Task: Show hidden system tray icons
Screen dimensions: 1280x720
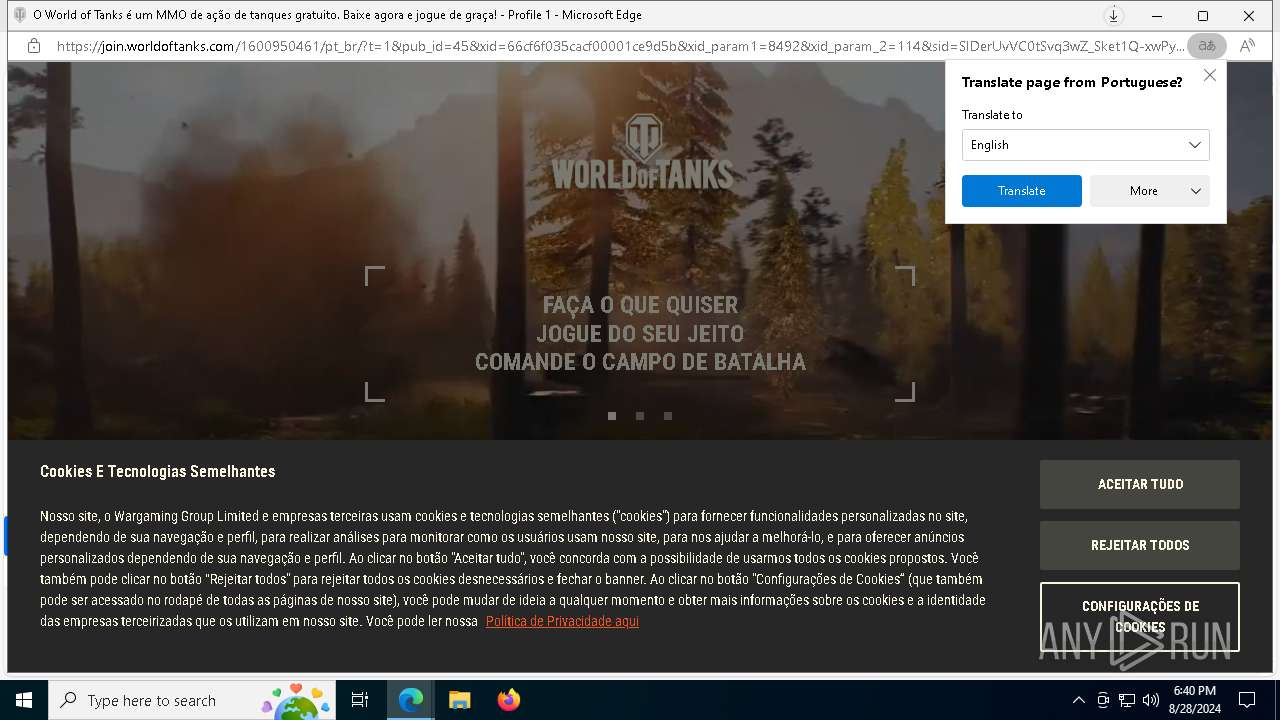Action: click(x=1078, y=700)
